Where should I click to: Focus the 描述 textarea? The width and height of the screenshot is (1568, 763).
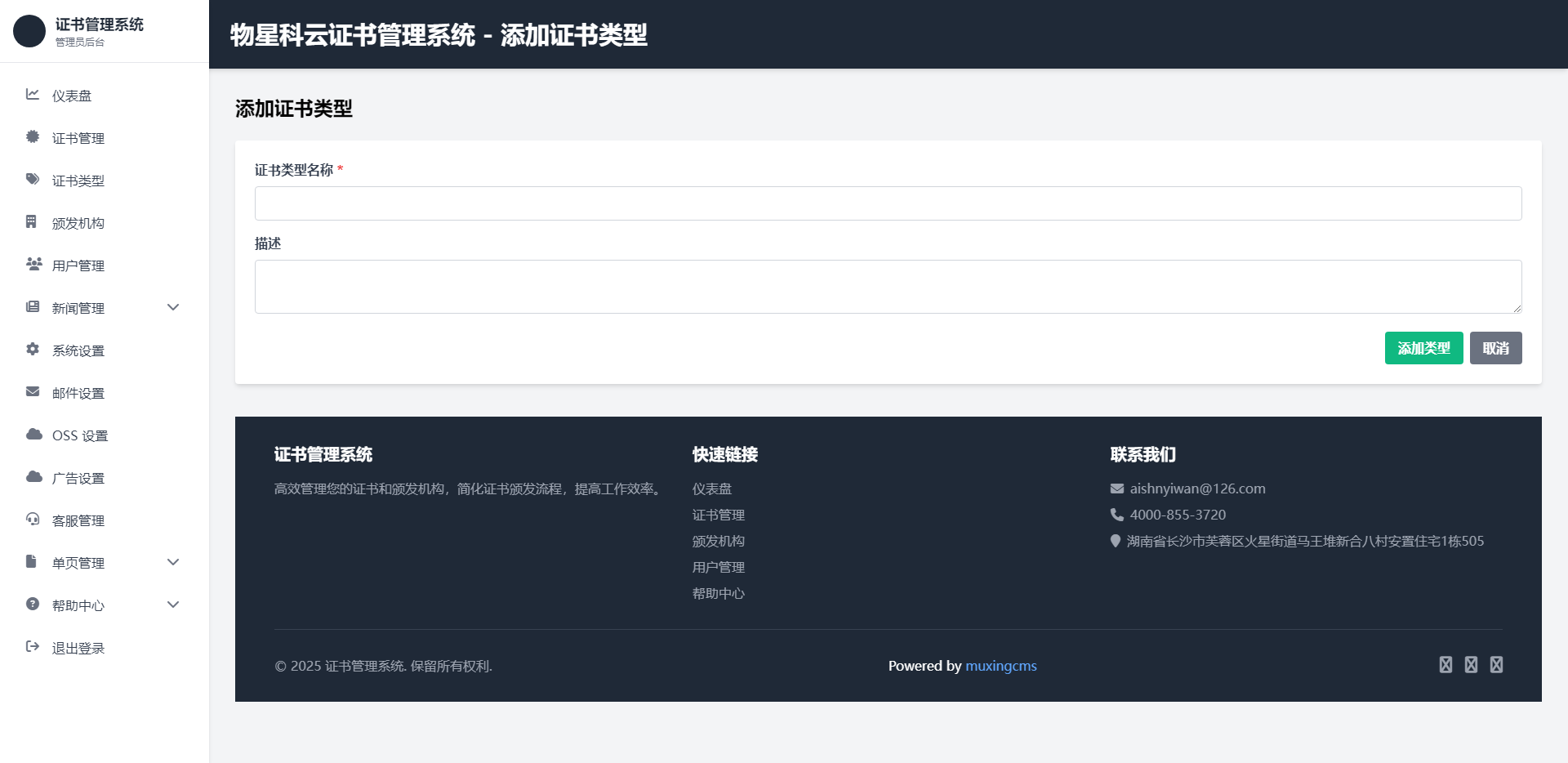(888, 287)
